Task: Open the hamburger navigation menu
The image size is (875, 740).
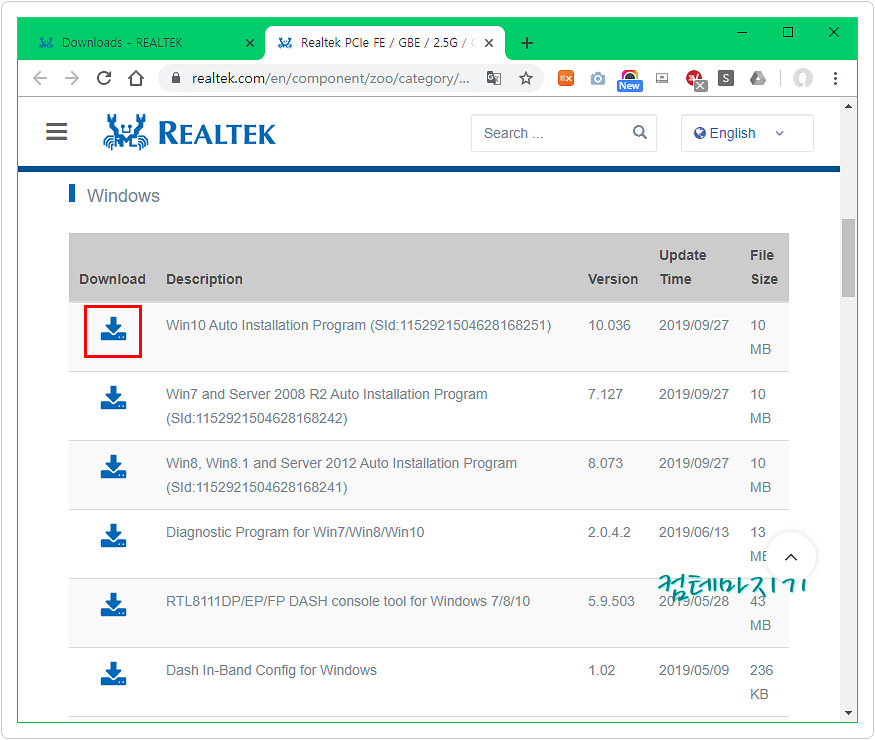Action: point(56,132)
